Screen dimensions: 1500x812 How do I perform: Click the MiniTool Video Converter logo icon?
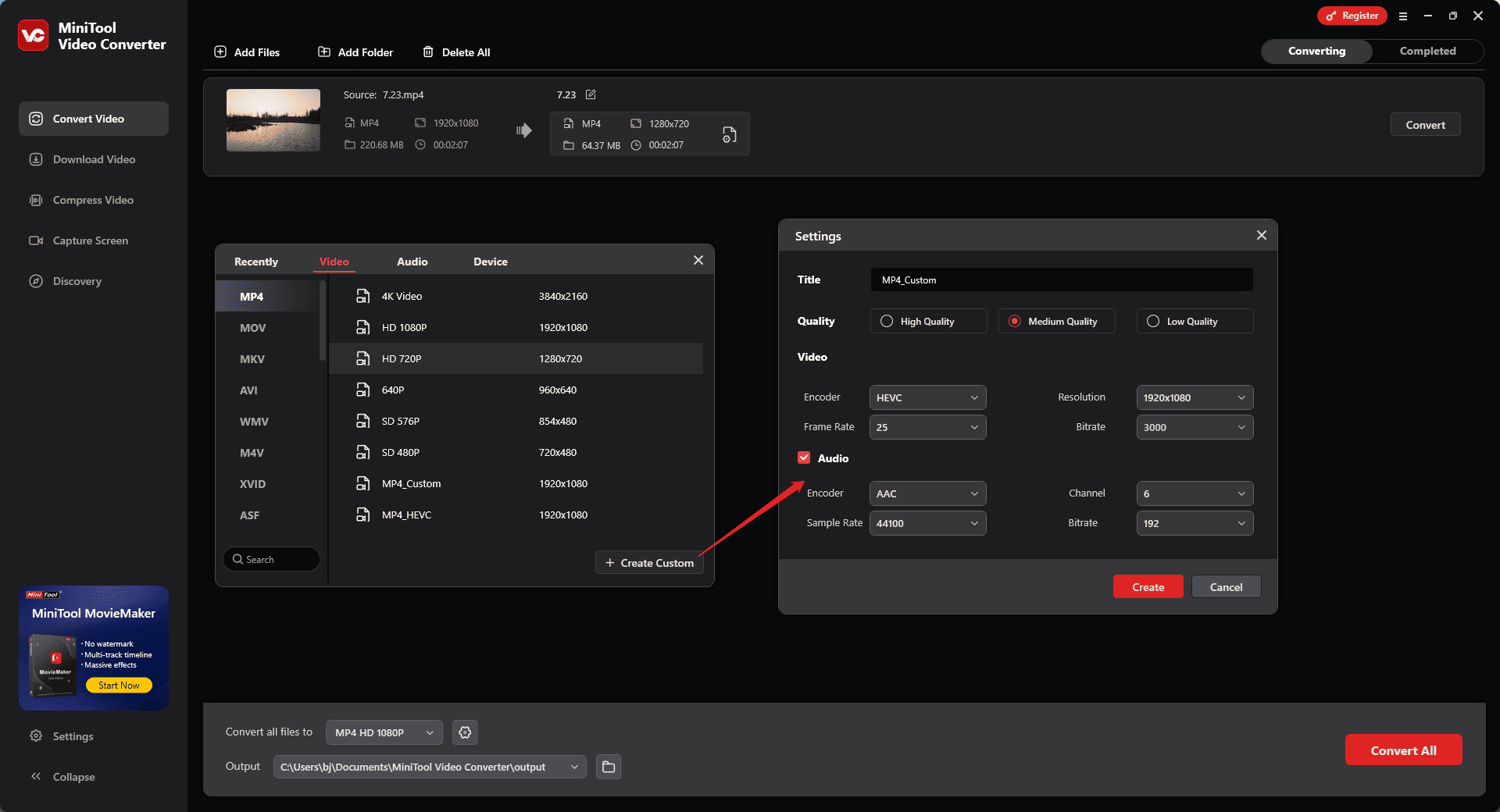tap(33, 35)
